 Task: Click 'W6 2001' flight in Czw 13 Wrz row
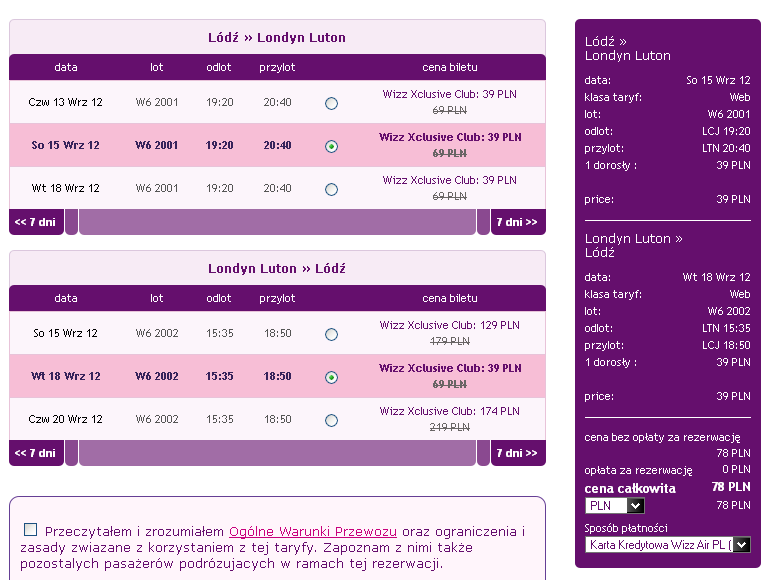click(157, 102)
